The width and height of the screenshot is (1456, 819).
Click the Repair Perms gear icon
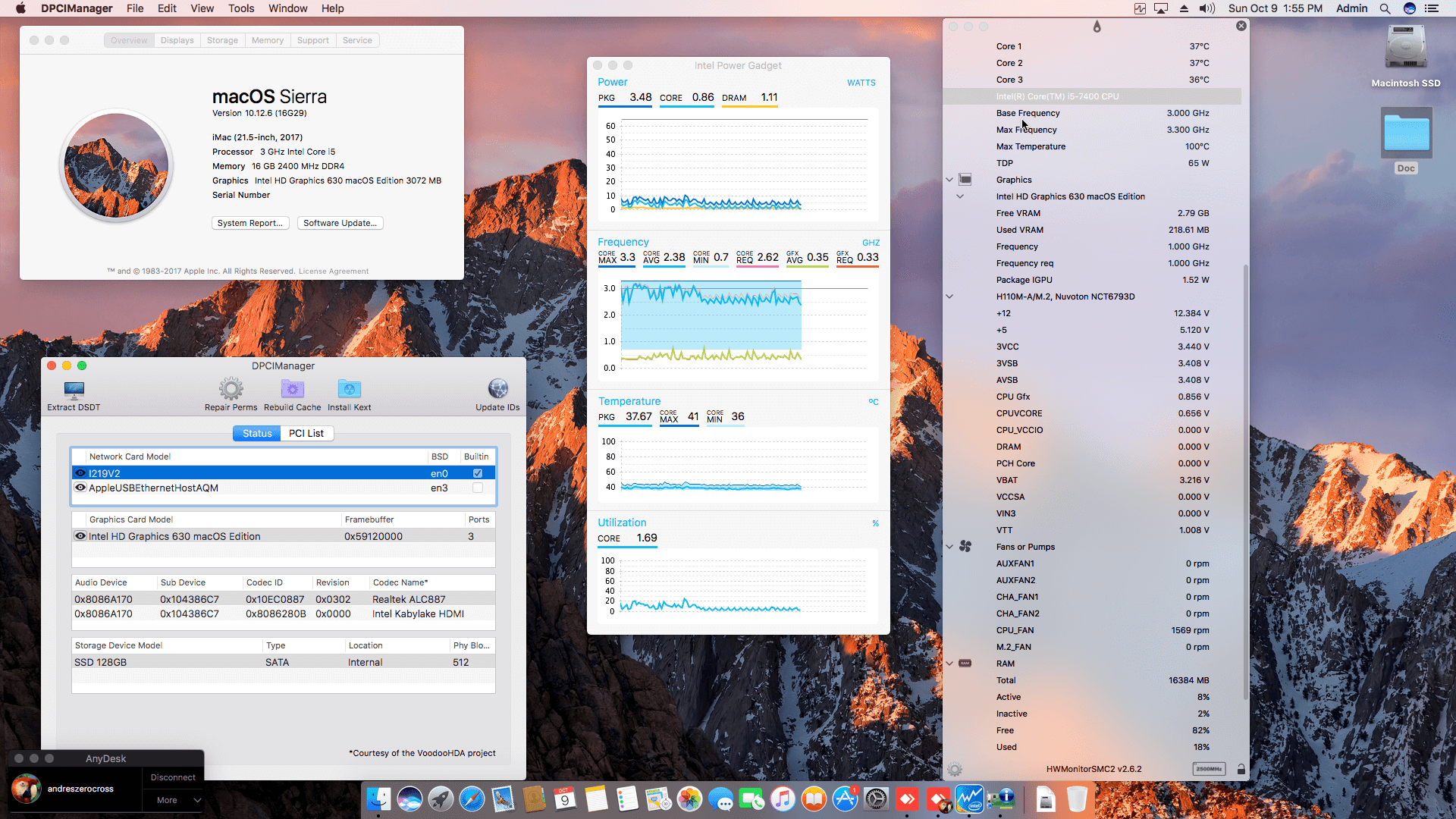point(231,389)
